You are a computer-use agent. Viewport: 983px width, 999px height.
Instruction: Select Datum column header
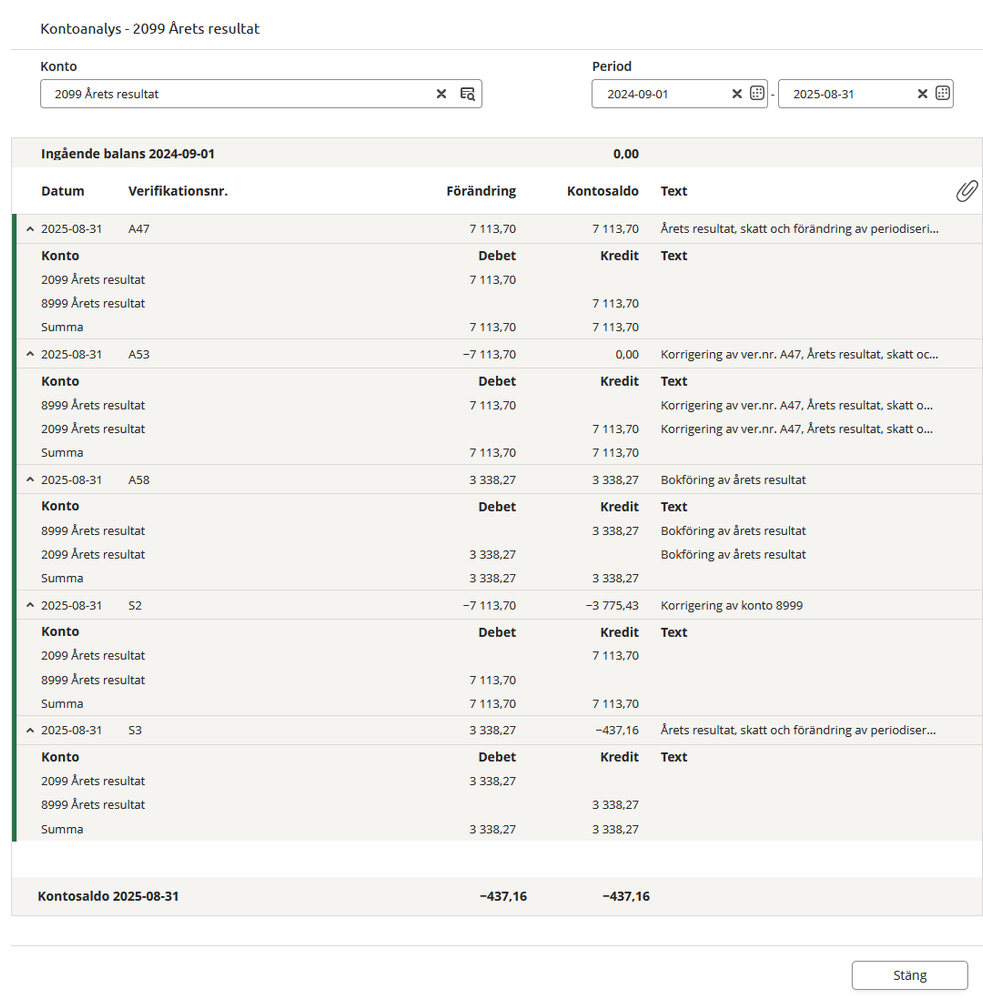tap(63, 191)
